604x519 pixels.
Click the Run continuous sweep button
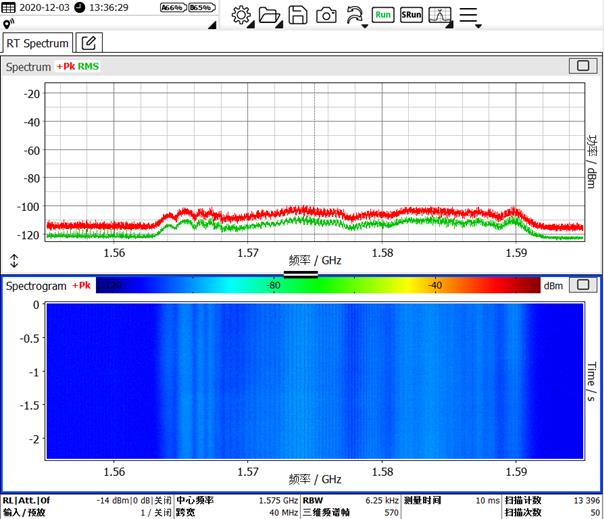[x=382, y=15]
